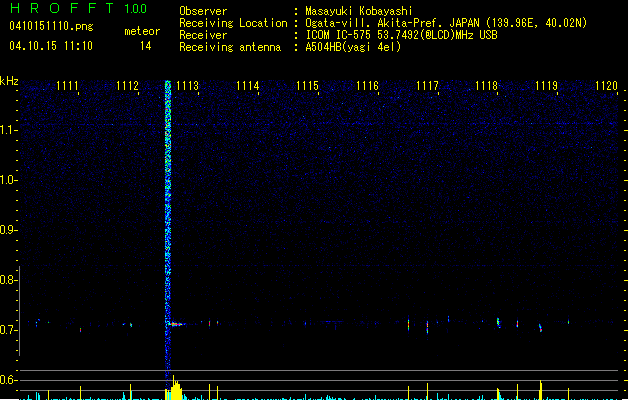
Task: Click the 0.7 frequency axis label
Action: [x=8, y=330]
